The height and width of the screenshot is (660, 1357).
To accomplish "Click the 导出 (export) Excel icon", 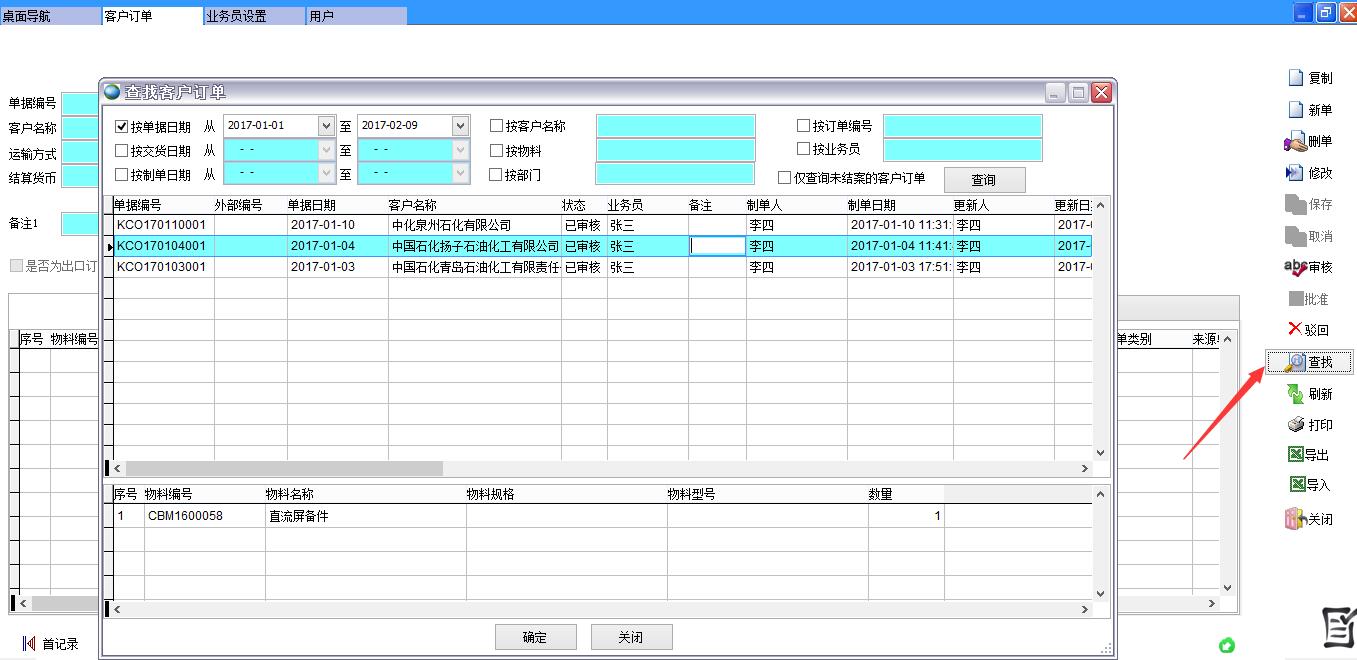I will pyautogui.click(x=1295, y=455).
